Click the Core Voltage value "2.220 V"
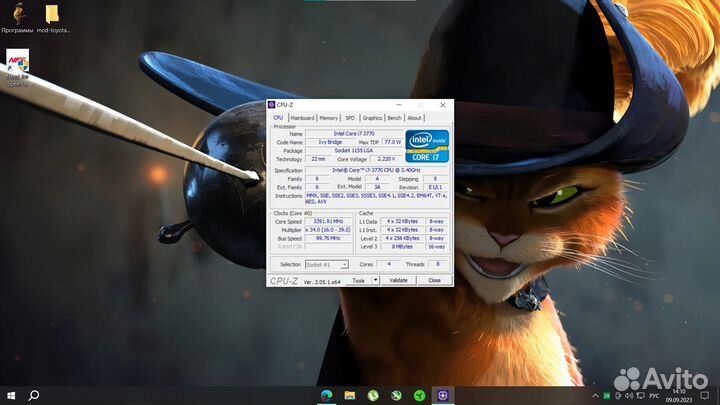 386,159
